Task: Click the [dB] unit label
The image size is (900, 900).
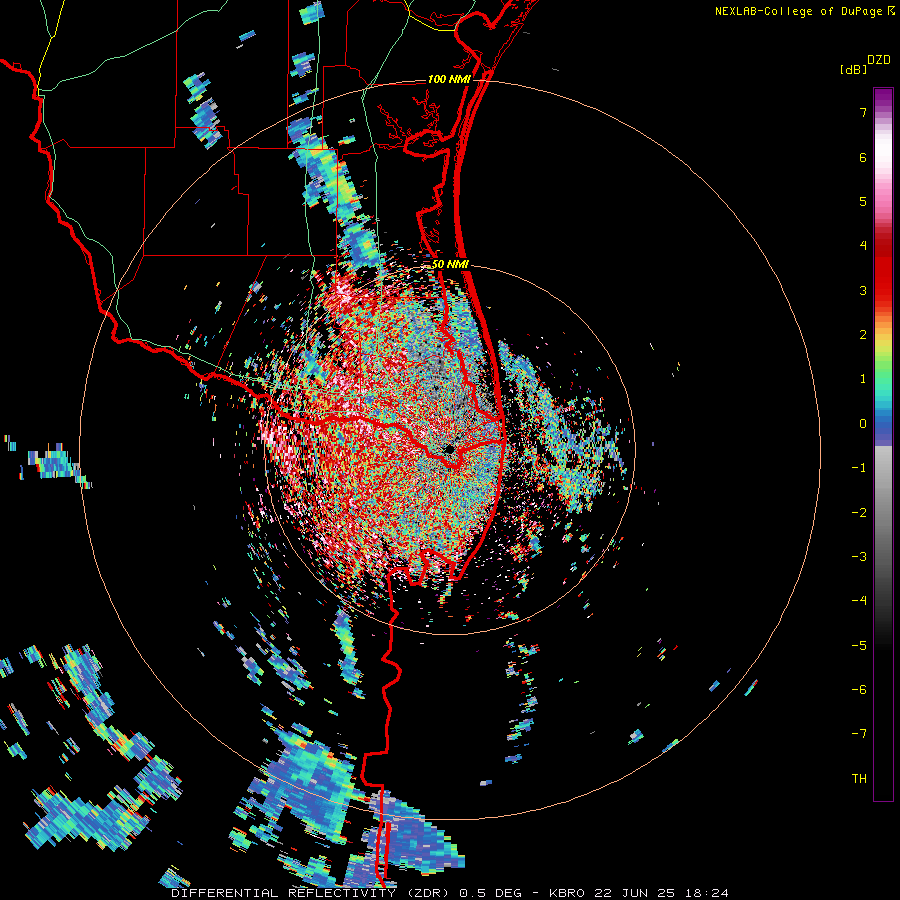Action: (x=853, y=70)
